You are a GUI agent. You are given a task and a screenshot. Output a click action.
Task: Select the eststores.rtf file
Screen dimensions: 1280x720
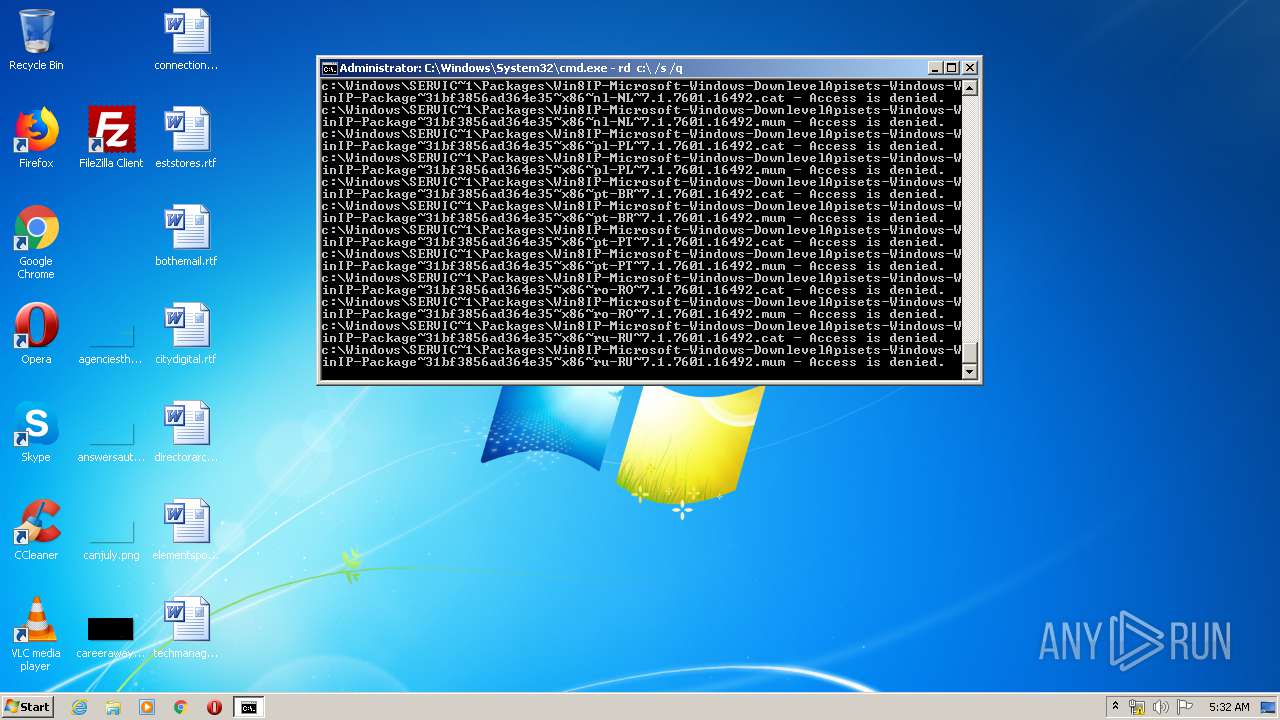[x=186, y=138]
